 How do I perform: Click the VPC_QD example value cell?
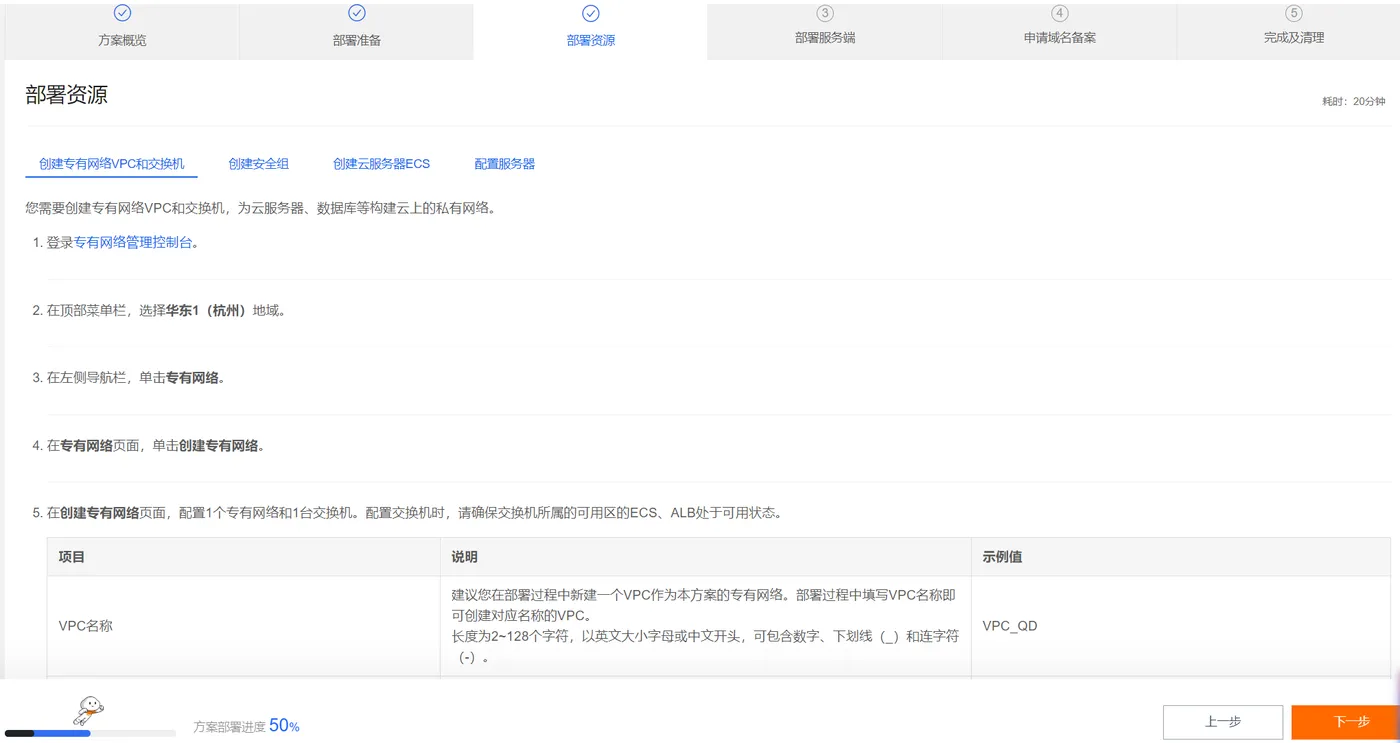coord(1181,626)
